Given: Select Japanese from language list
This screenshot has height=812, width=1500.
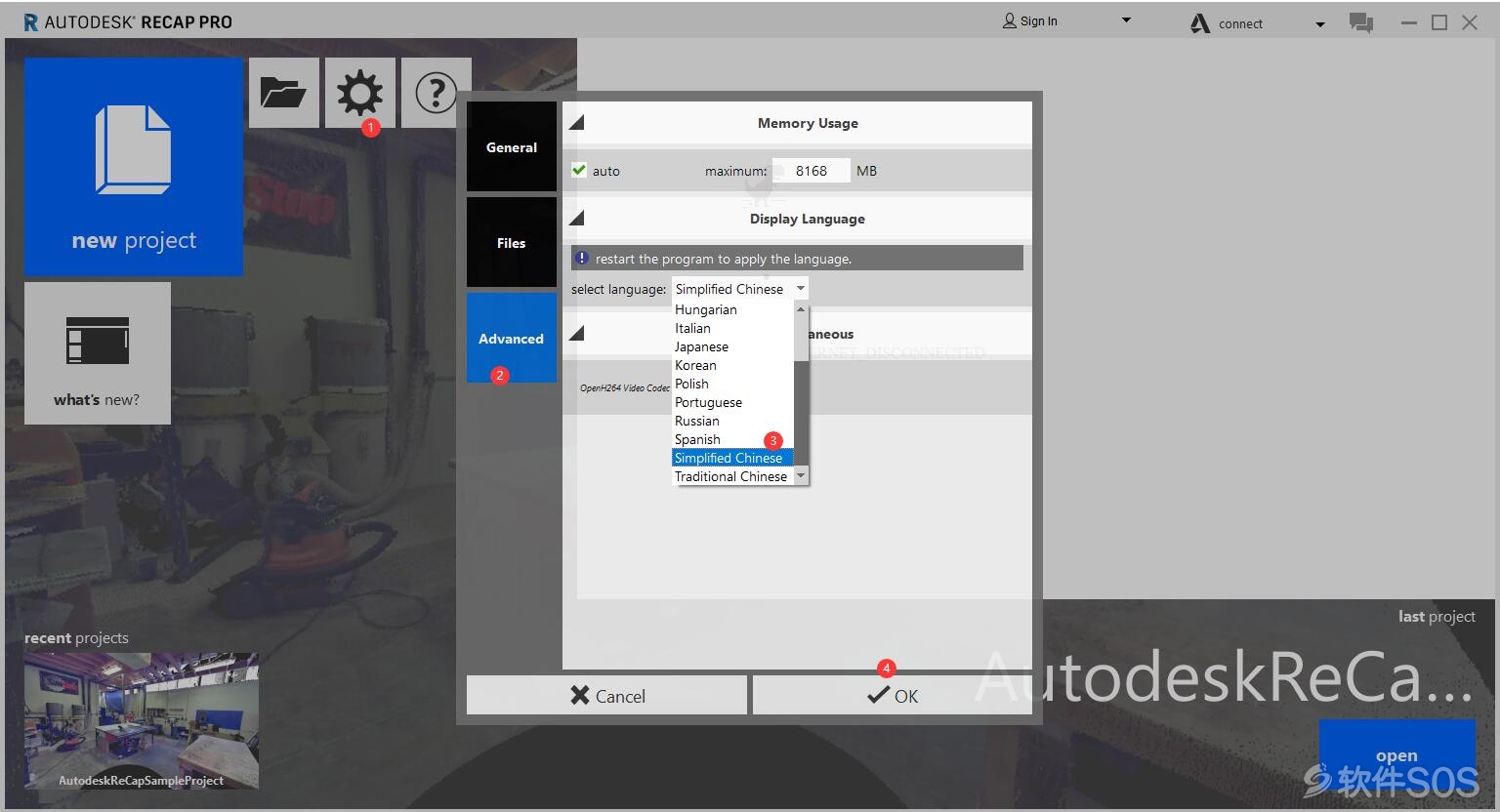Looking at the screenshot, I should pos(732,346).
